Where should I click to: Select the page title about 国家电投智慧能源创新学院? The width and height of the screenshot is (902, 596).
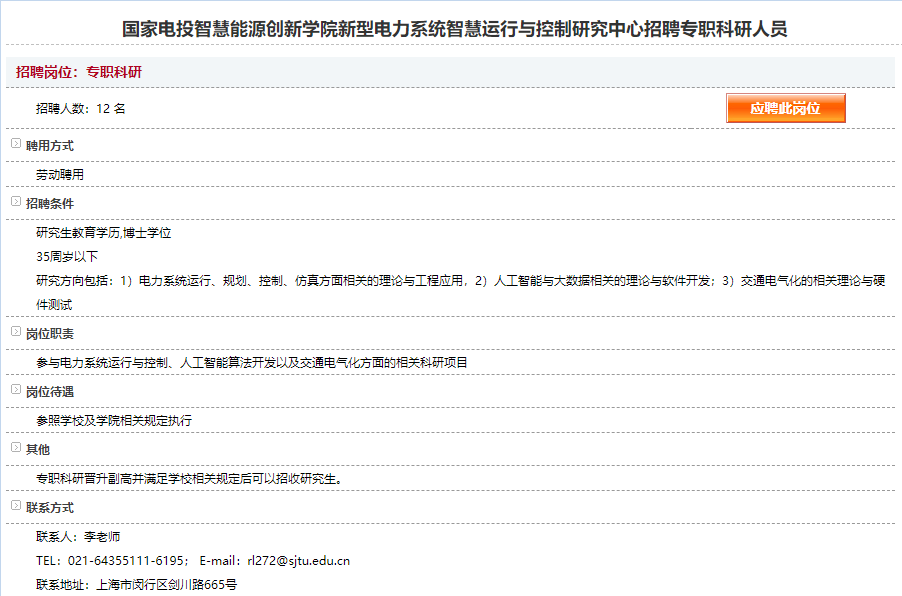454,29
